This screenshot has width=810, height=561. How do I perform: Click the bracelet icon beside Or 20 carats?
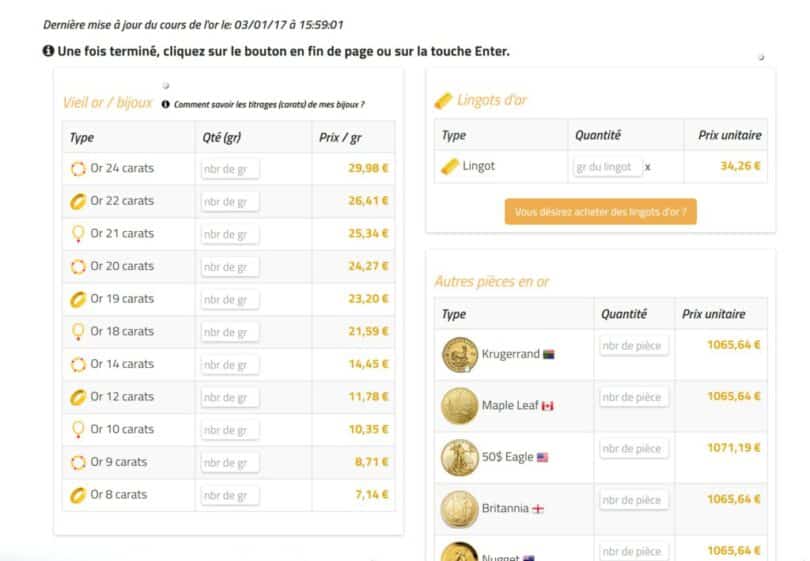tap(78, 267)
